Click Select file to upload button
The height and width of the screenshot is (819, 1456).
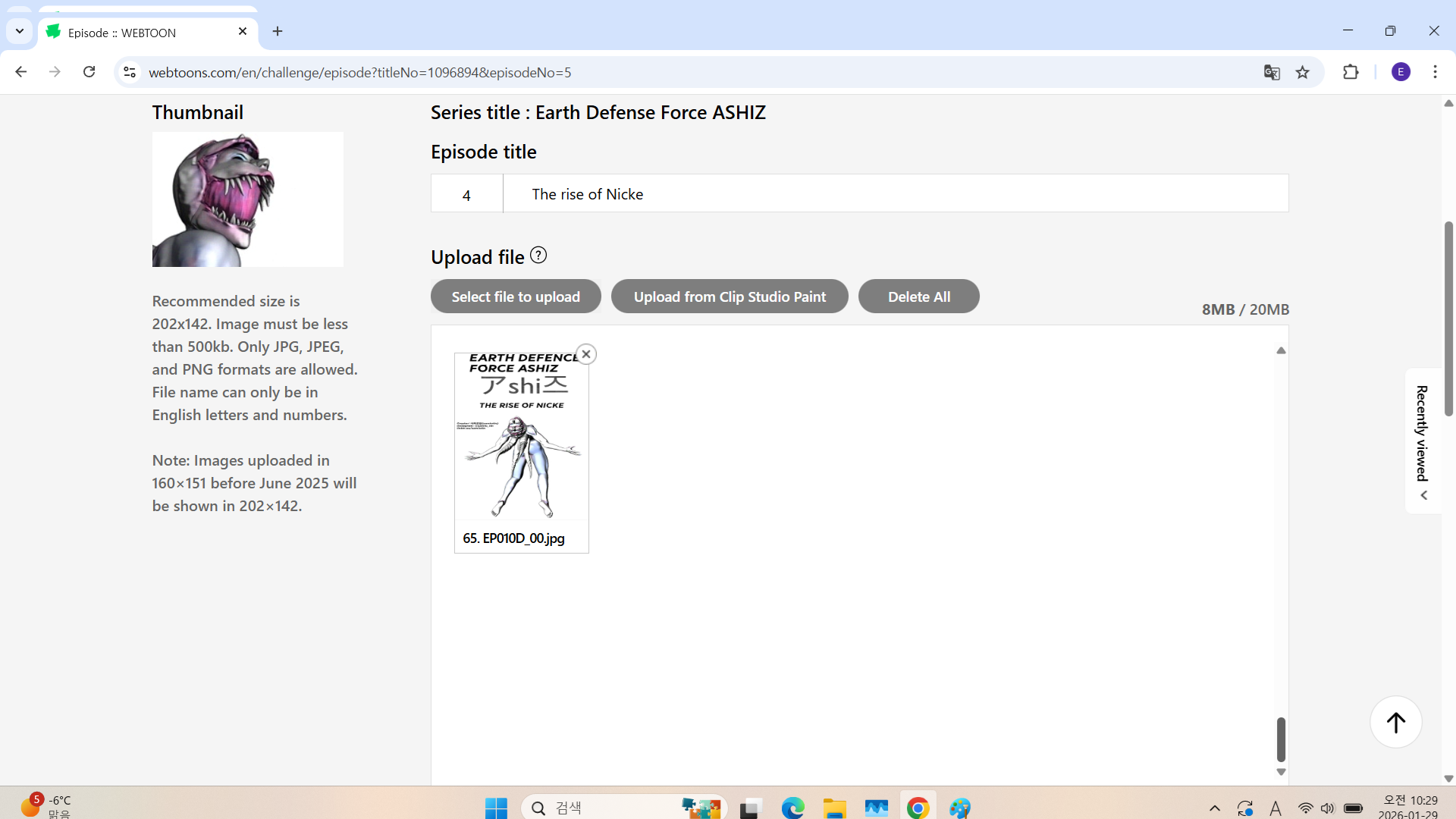coord(516,297)
